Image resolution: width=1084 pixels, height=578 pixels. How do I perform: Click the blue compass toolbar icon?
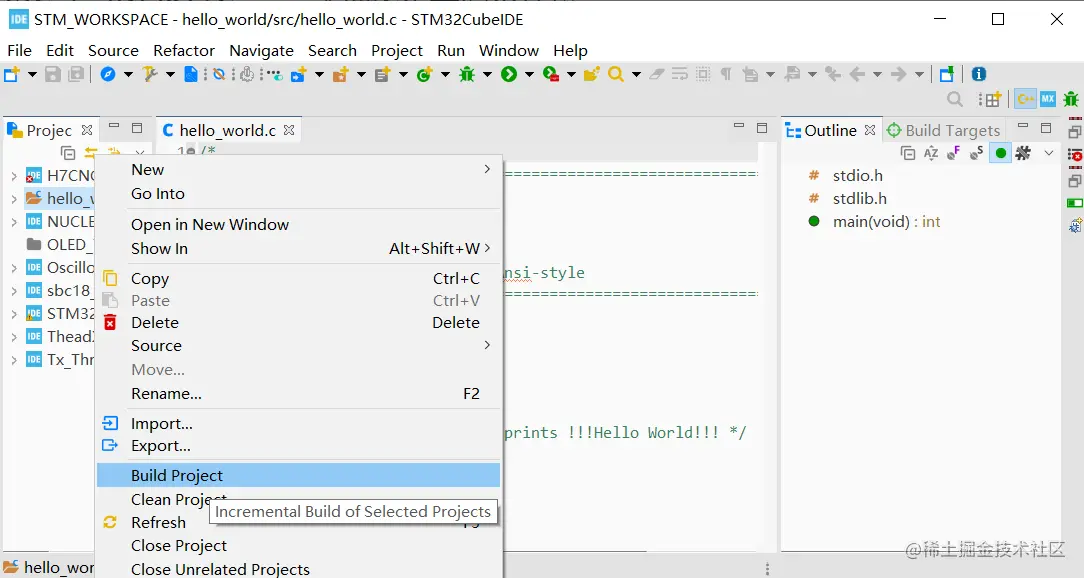tap(108, 74)
